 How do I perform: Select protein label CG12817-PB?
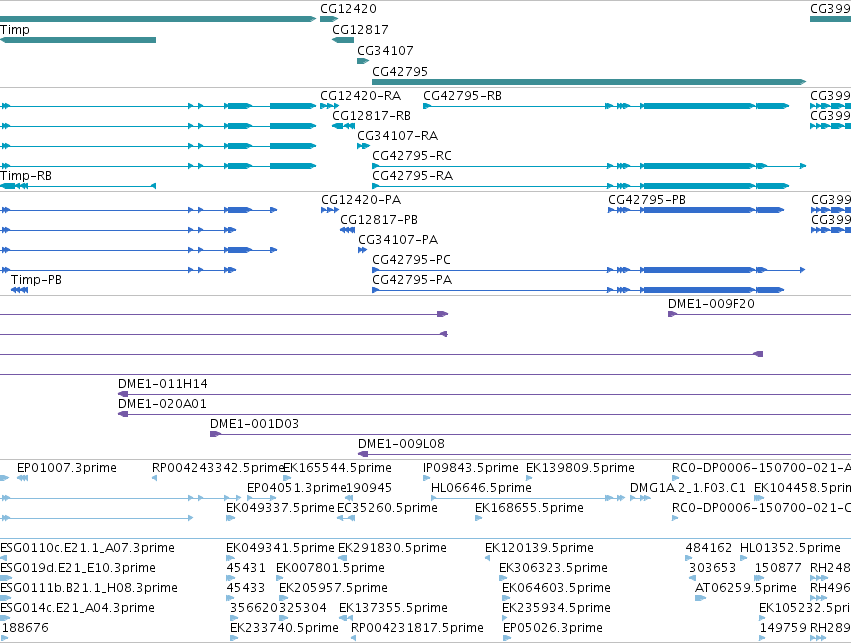pyautogui.click(x=379, y=220)
